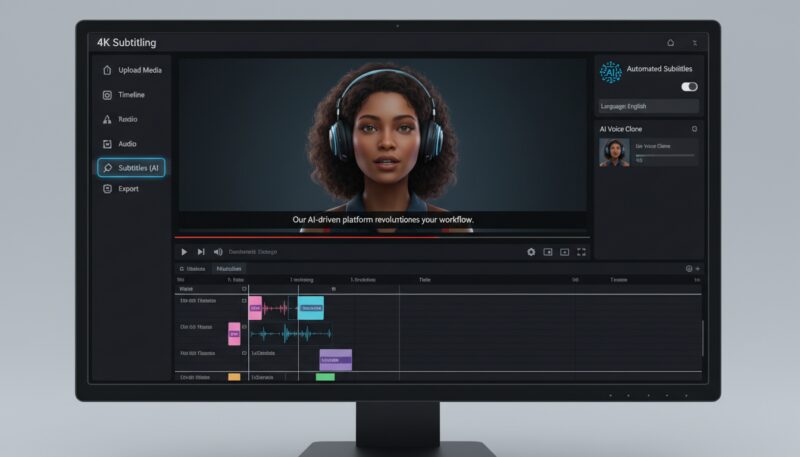
Task: Select the voice clone avatar thumbnail
Action: (614, 153)
